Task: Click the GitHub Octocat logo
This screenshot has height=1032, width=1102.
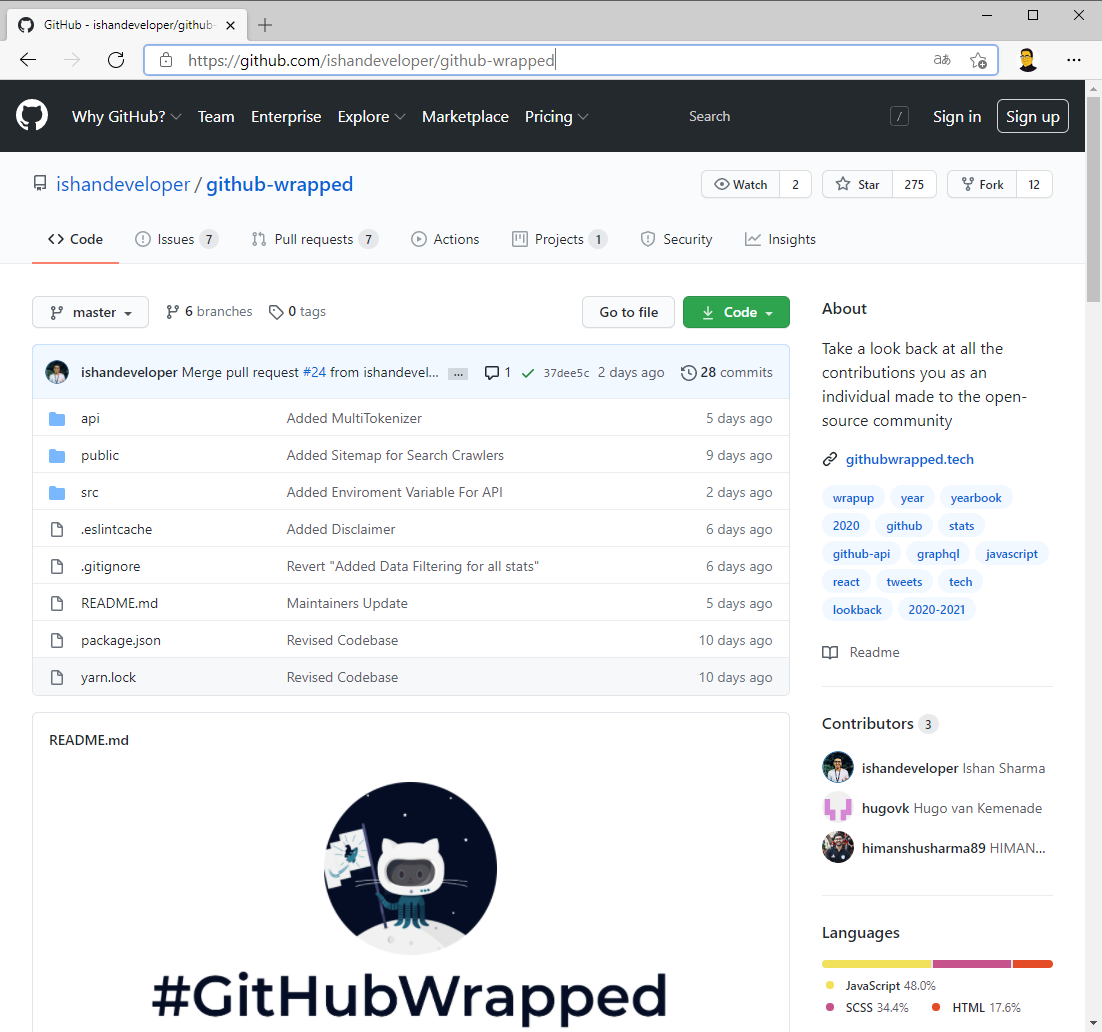Action: tap(32, 116)
